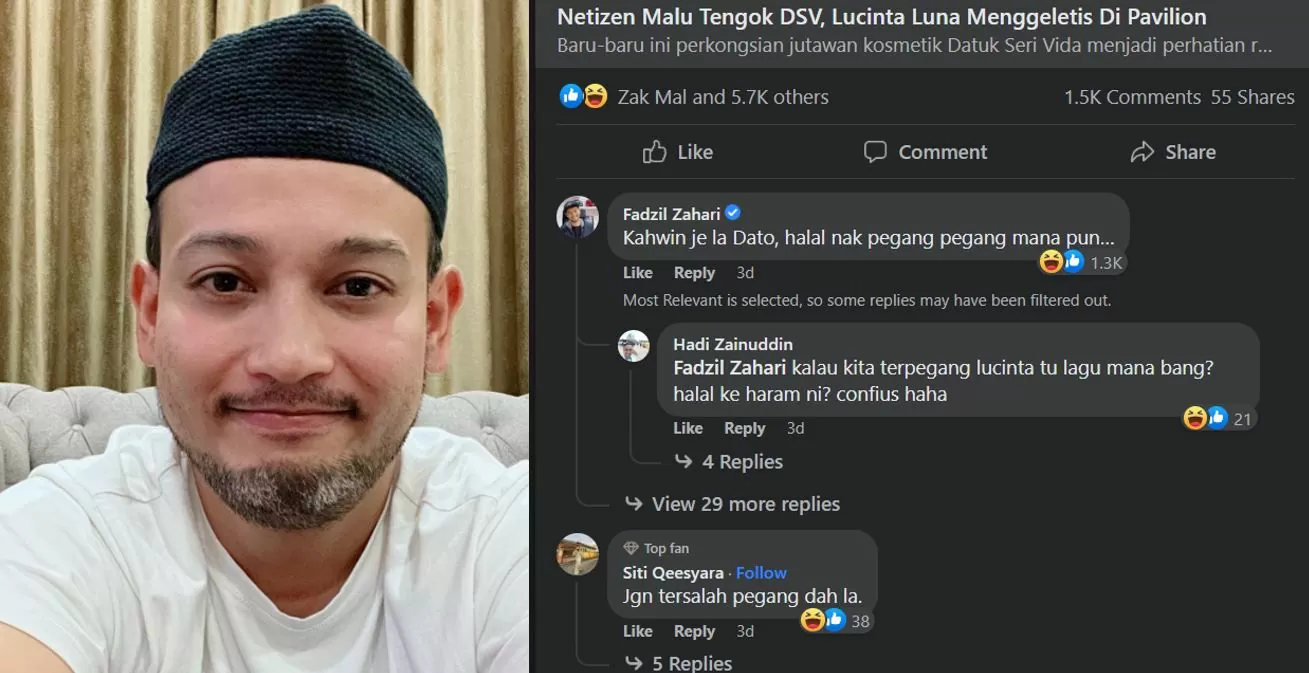Click the verified badge next to Fadzil Zahari
The height and width of the screenshot is (673, 1309).
pyautogui.click(x=733, y=213)
